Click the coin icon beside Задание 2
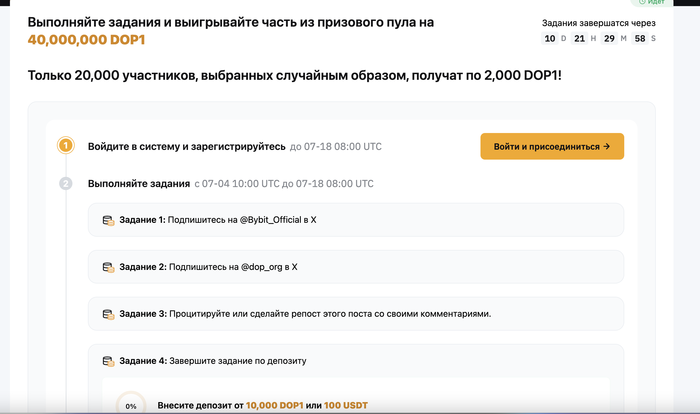Viewport: 700px width, 414px height. coord(108,267)
